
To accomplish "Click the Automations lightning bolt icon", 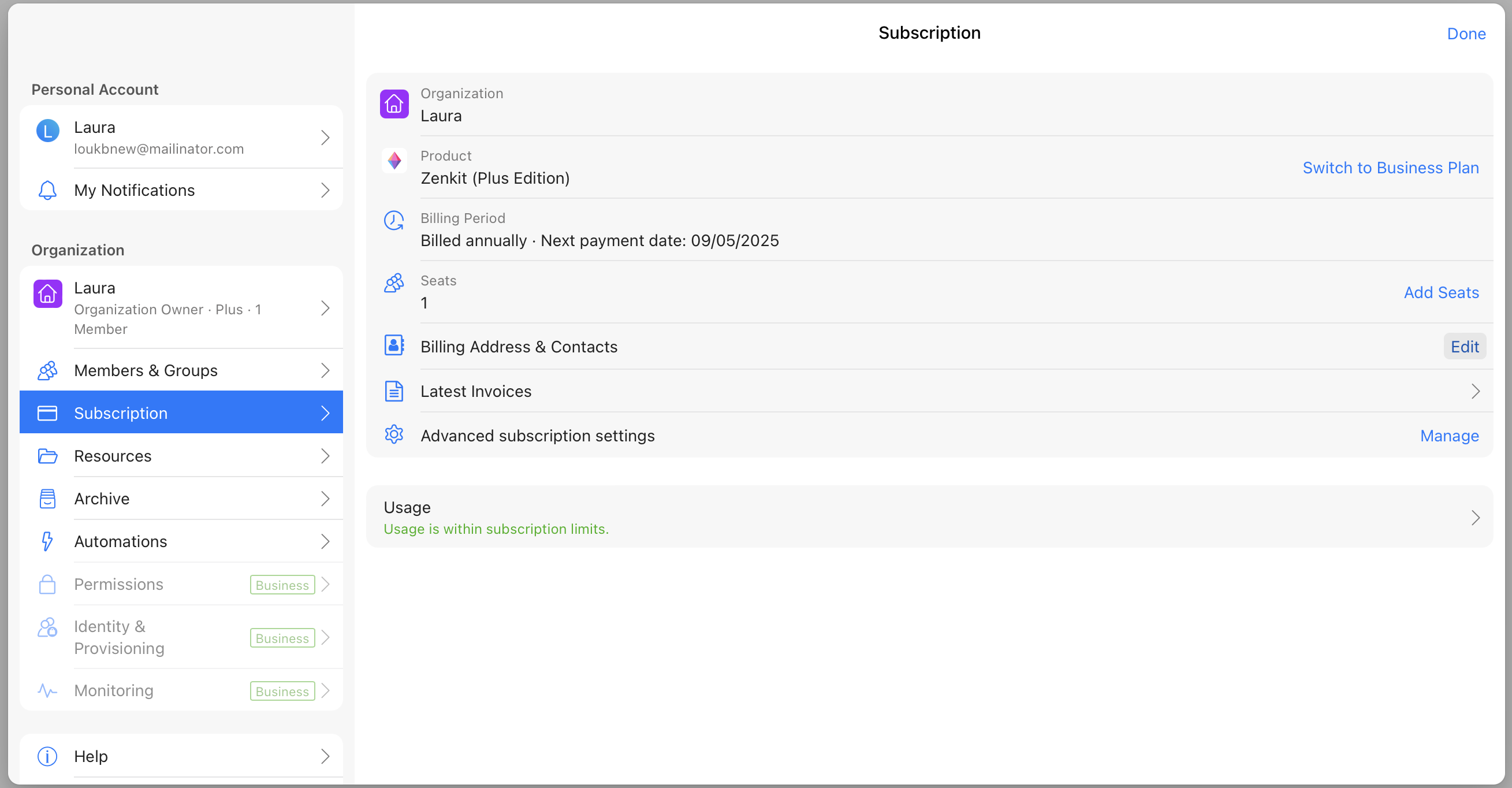I will point(47,541).
